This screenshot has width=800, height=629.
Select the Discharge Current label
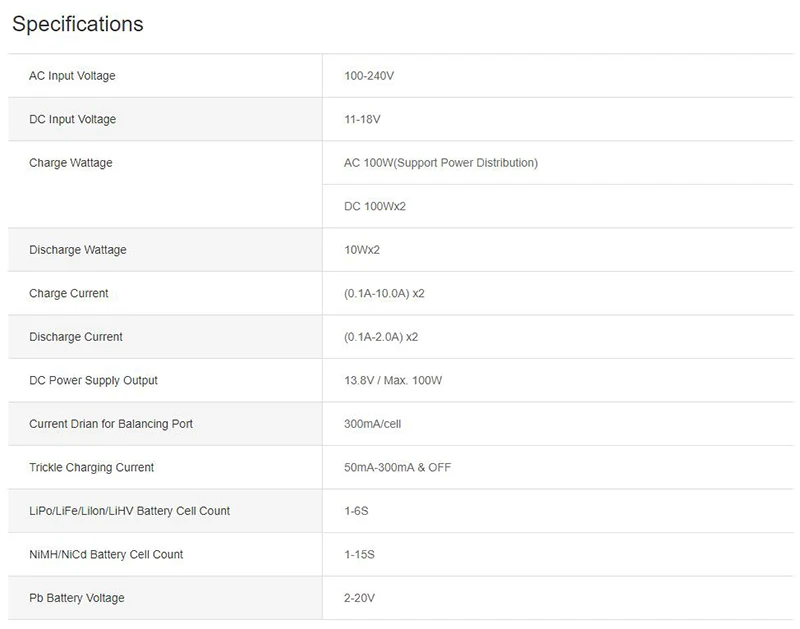tap(76, 337)
